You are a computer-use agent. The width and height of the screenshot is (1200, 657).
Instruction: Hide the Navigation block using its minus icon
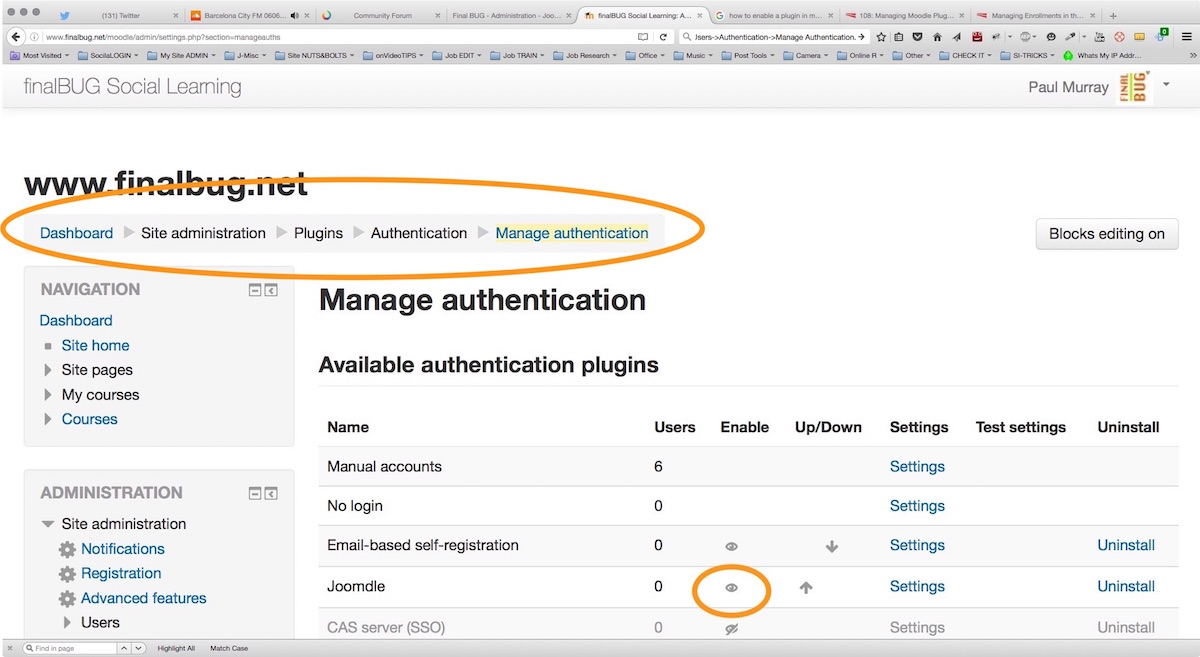coord(255,290)
